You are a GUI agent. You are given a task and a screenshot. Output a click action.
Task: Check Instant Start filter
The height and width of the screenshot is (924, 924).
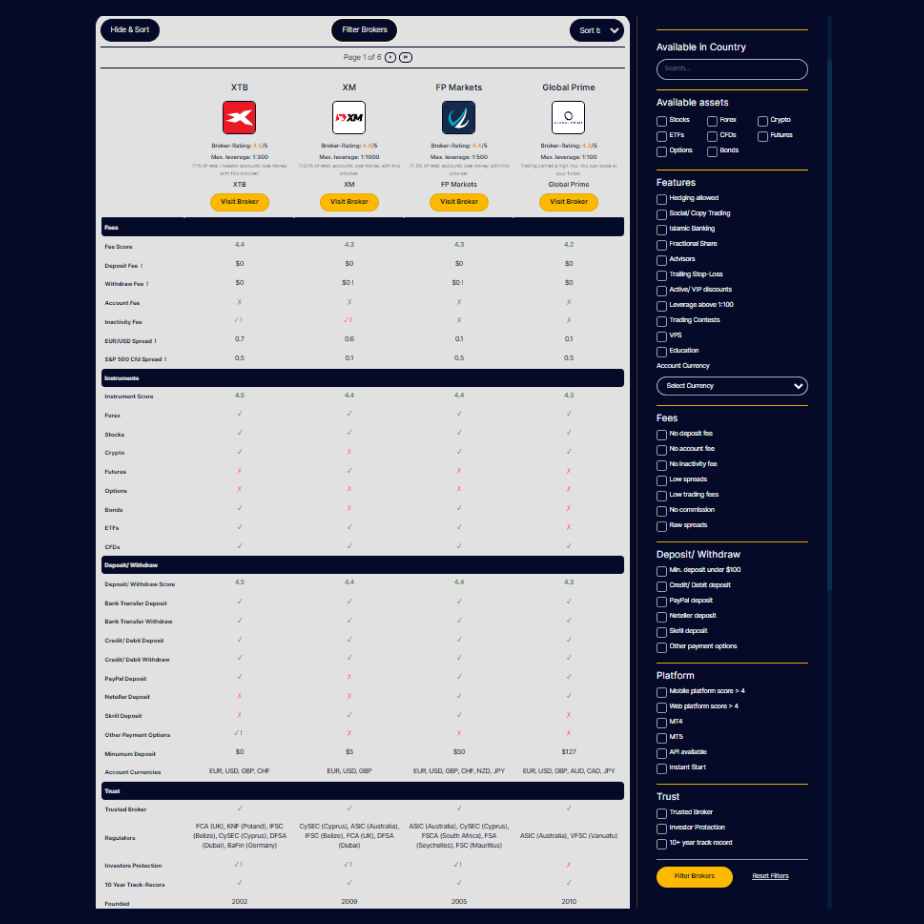pos(662,768)
